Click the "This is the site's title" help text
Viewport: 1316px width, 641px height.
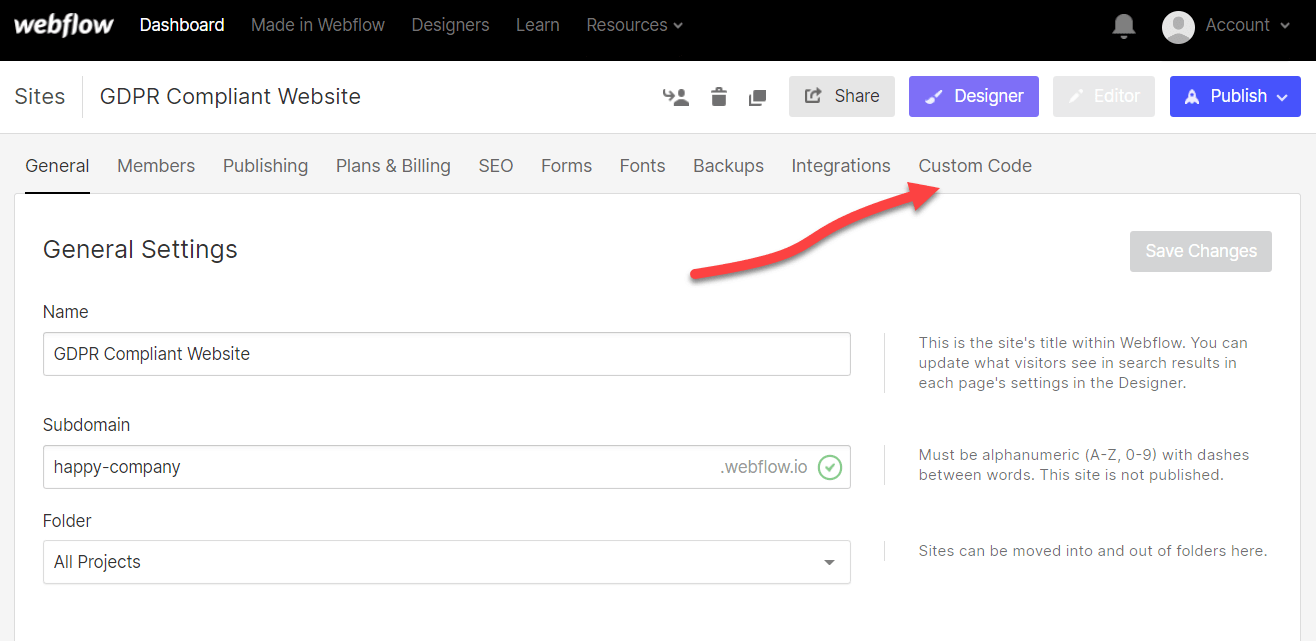coord(1083,363)
